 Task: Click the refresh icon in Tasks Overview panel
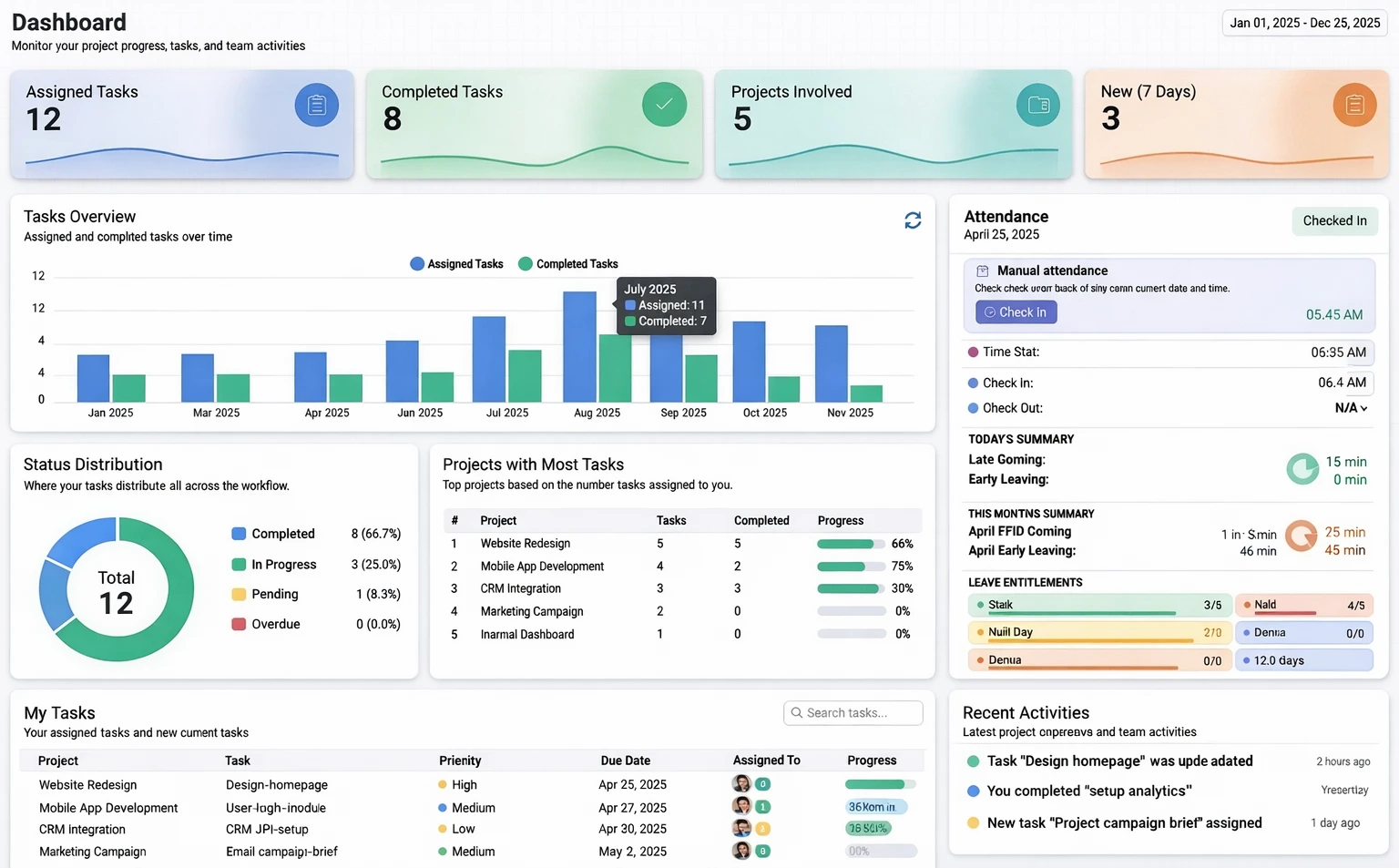click(913, 220)
